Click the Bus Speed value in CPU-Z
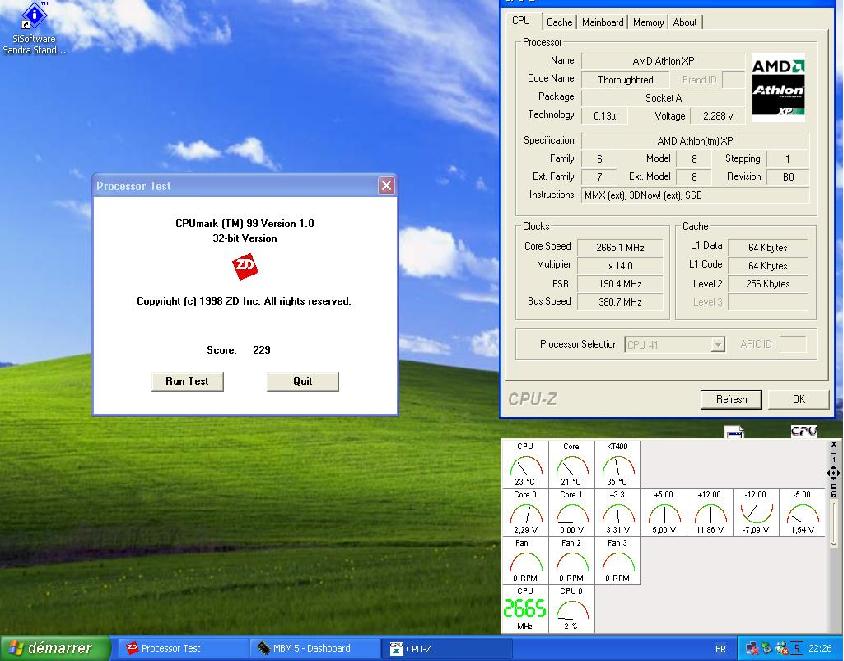Image resolution: width=844 pixels, height=661 pixels. [620, 302]
